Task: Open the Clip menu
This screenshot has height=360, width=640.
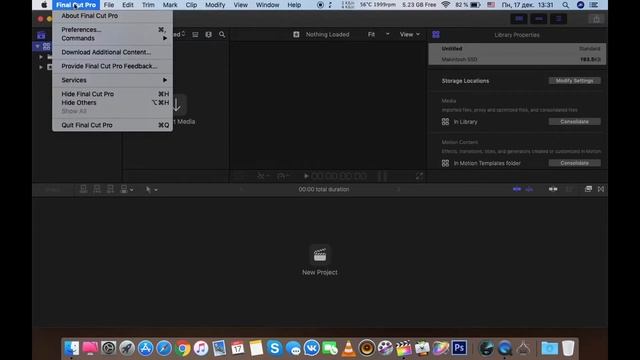Action: click(x=191, y=5)
